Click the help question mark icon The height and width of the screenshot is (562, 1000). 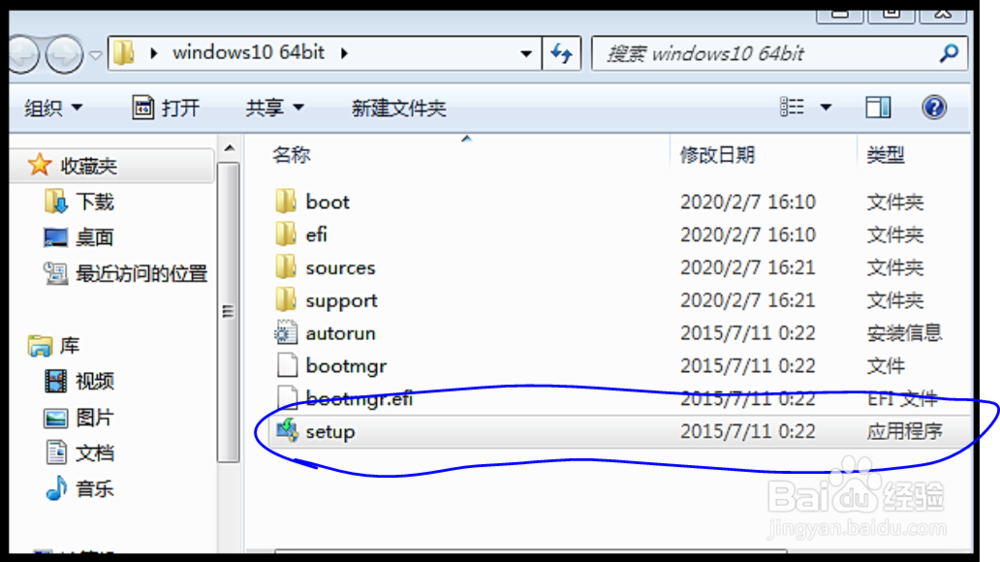click(934, 107)
